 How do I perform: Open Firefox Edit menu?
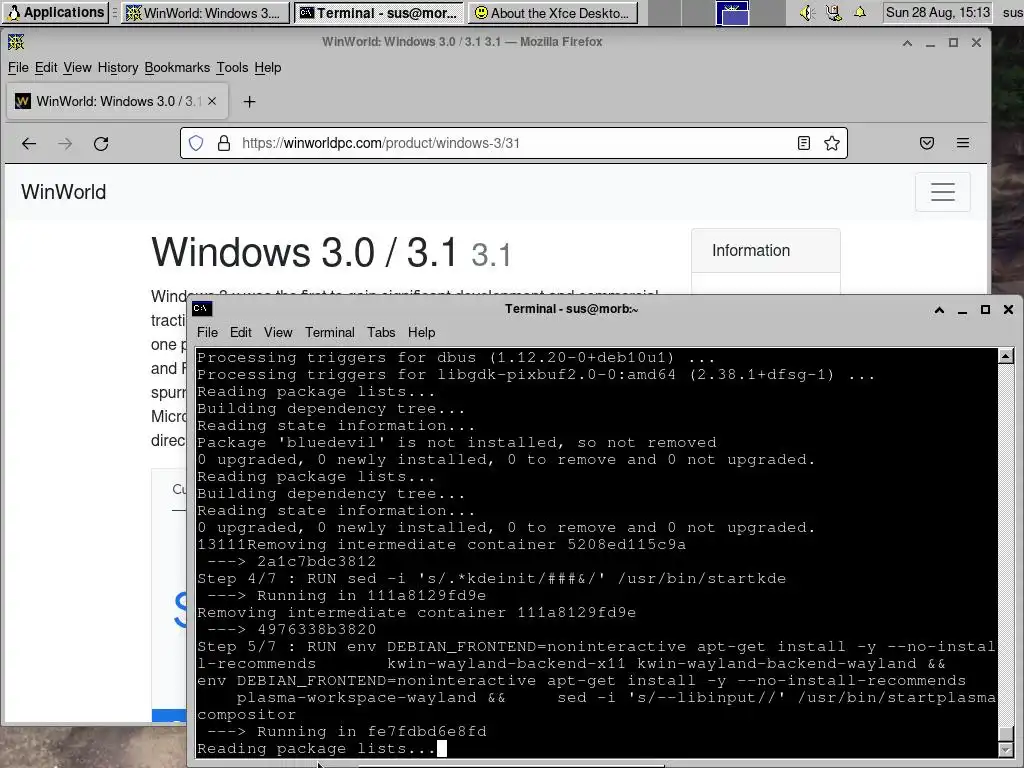coord(46,67)
